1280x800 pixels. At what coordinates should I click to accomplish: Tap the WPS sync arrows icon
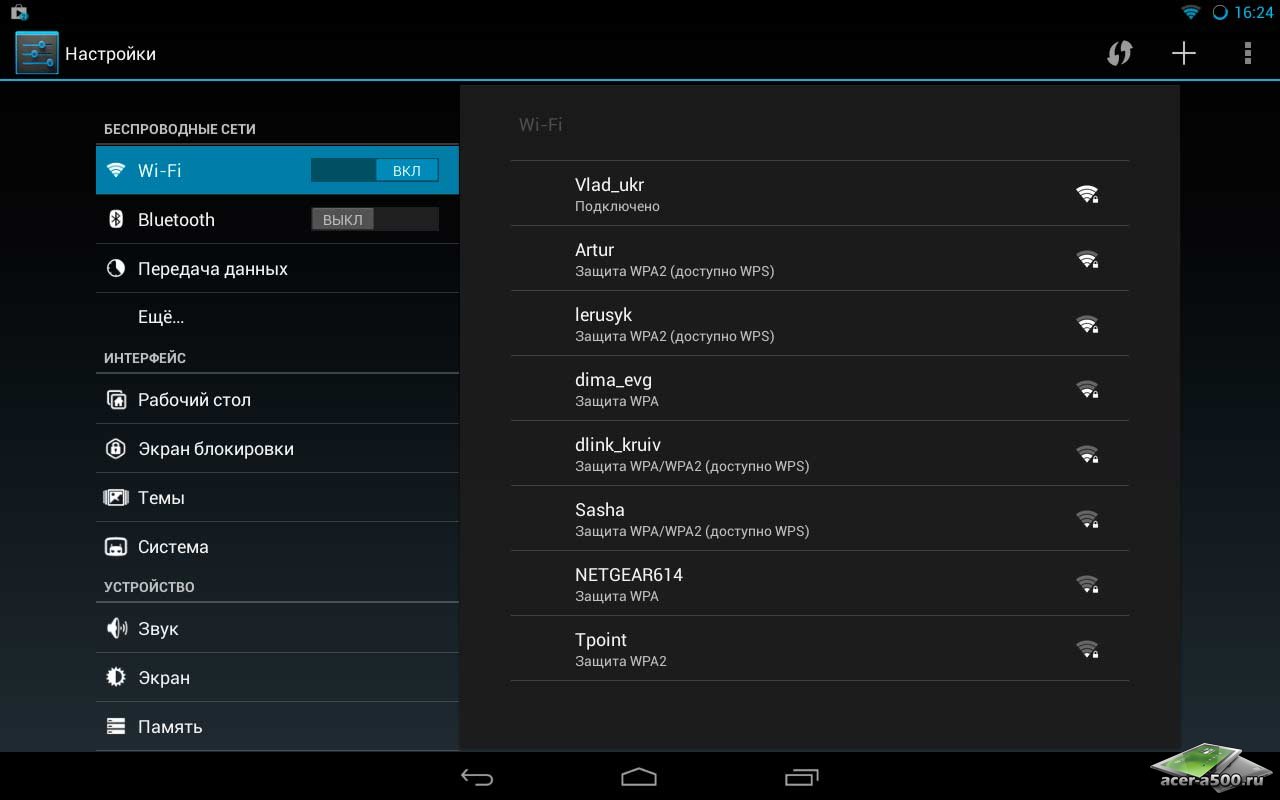tap(1120, 53)
